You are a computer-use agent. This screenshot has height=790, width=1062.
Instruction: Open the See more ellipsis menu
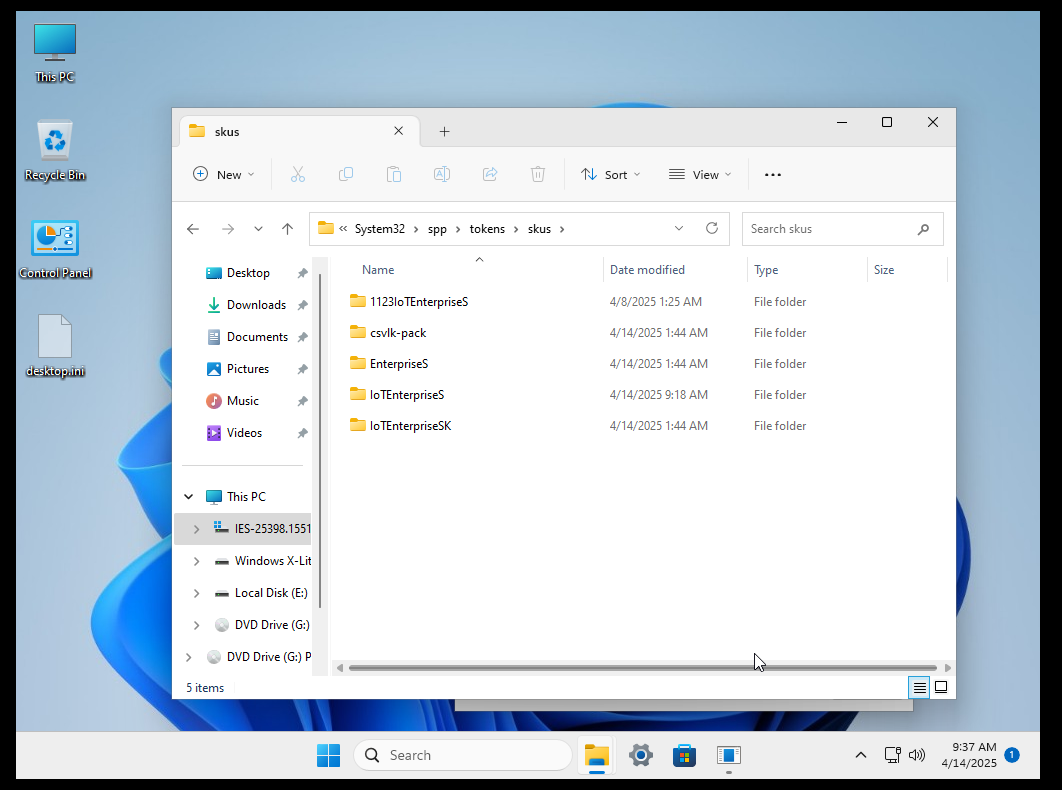pos(773,175)
